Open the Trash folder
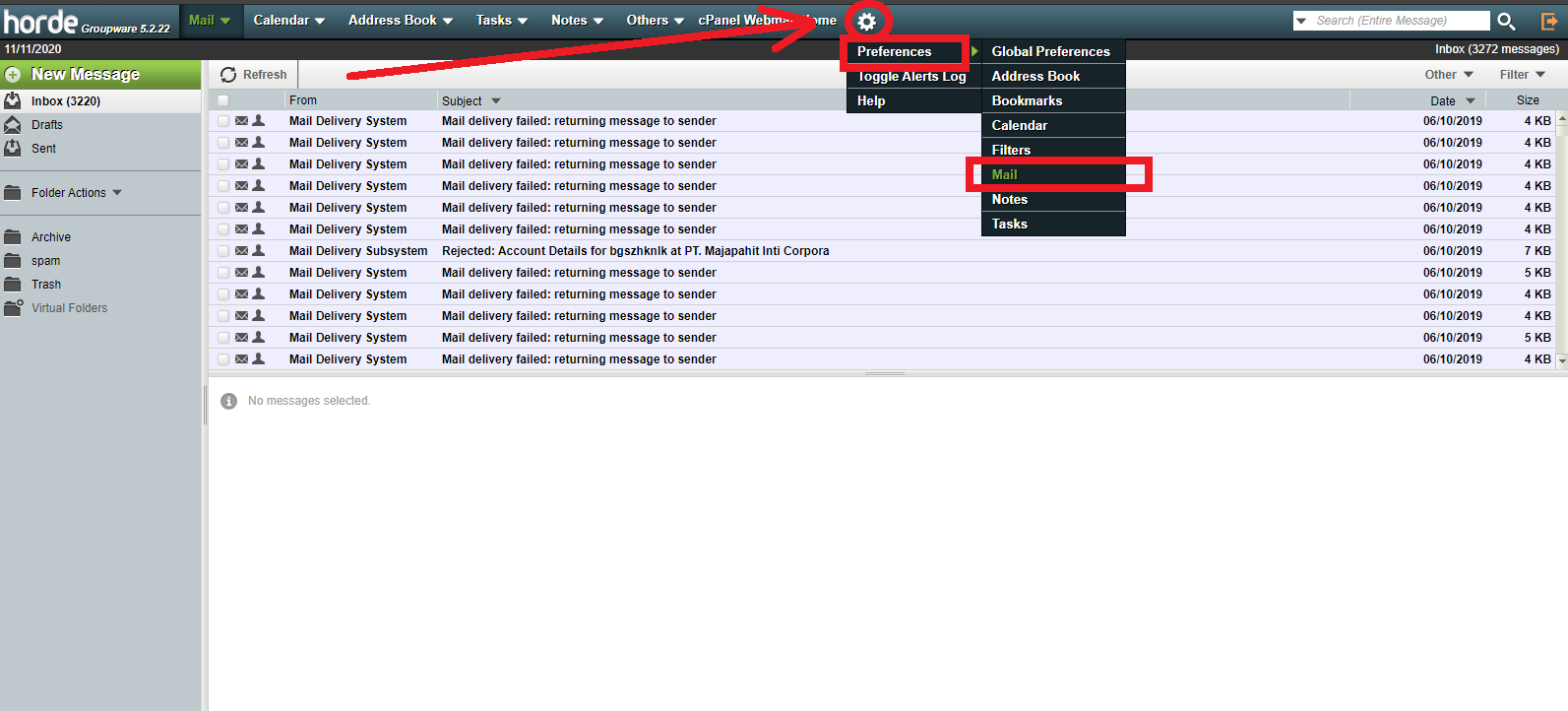 coord(45,285)
